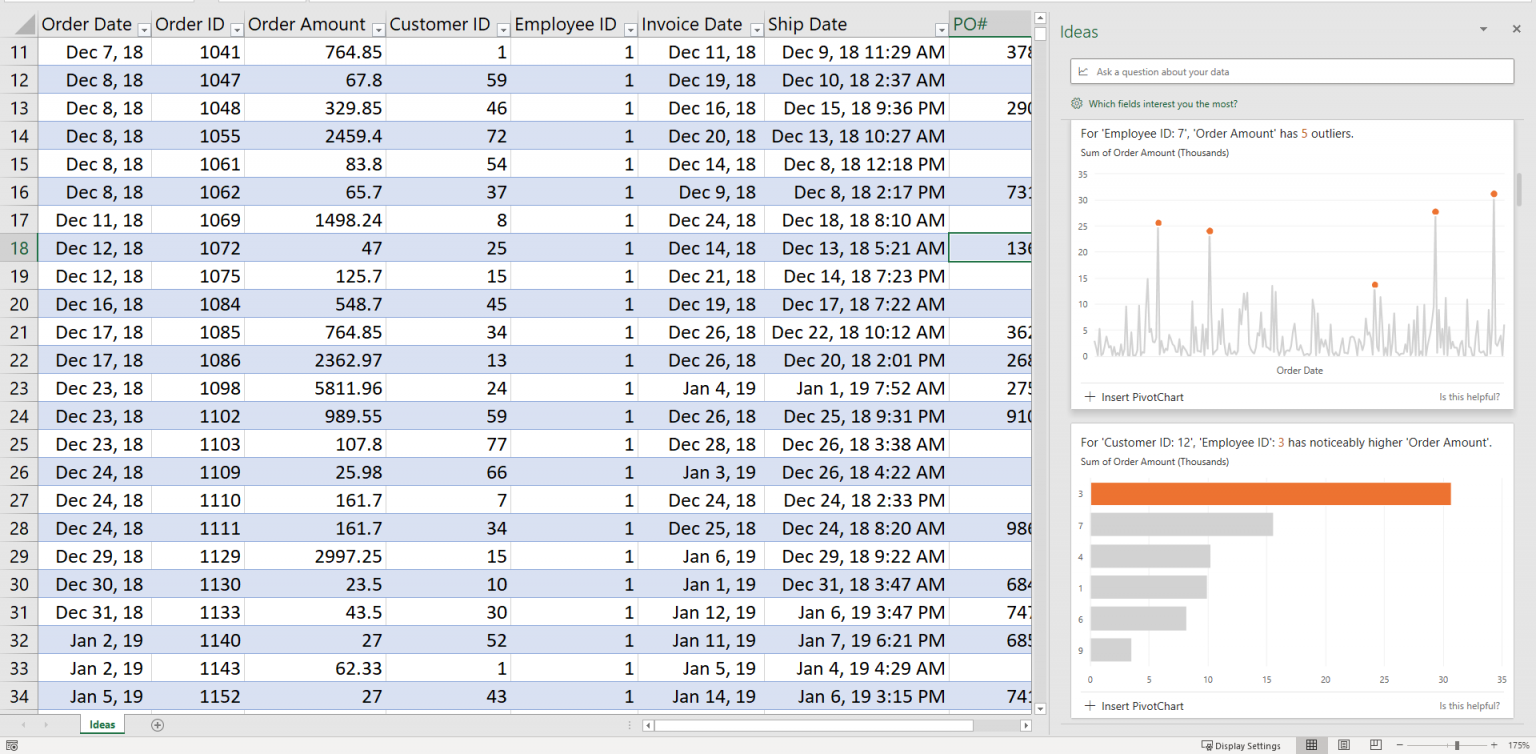The image size is (1536, 754).
Task: Open the Employee ID filter dropdown
Action: (630, 29)
